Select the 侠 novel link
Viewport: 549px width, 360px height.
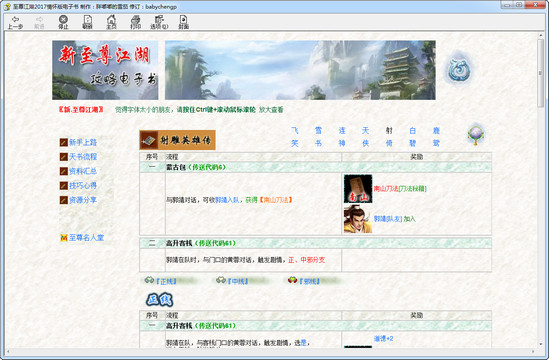point(366,143)
